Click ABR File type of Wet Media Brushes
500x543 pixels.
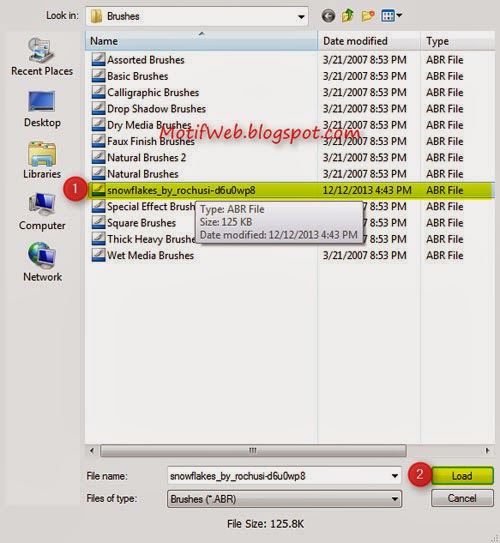pyautogui.click(x=445, y=255)
